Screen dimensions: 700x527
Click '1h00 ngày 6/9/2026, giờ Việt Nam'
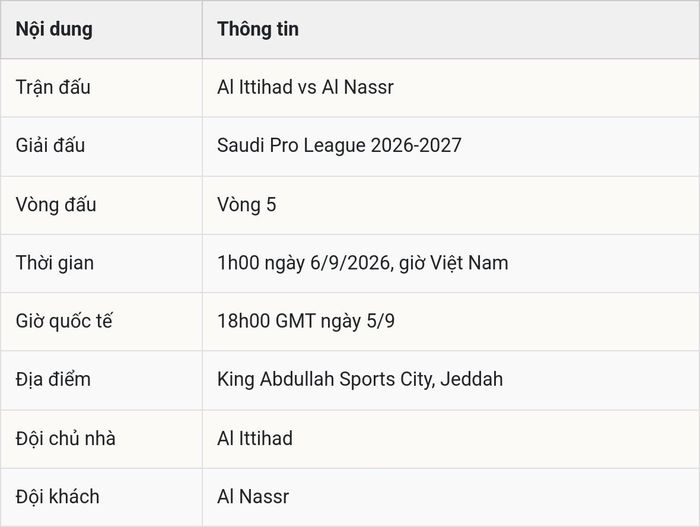[x=362, y=263]
